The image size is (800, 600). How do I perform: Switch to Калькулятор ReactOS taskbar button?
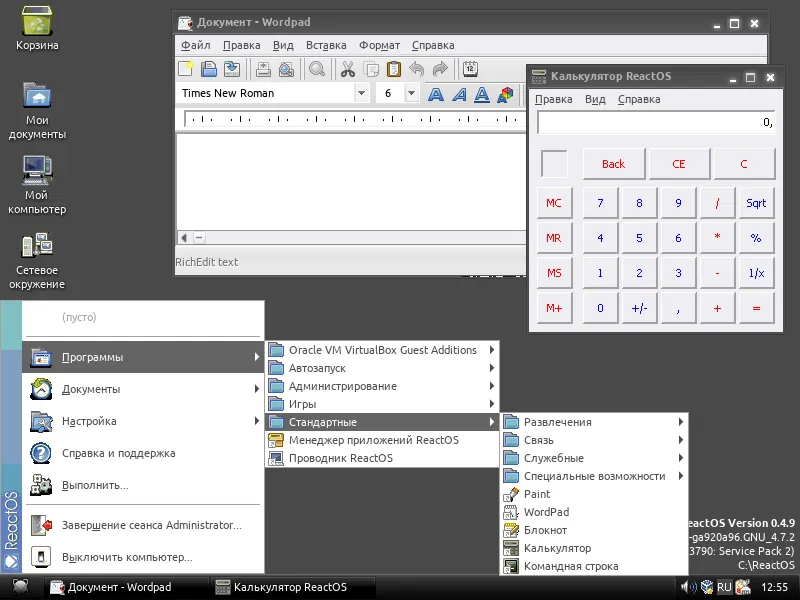[293, 587]
